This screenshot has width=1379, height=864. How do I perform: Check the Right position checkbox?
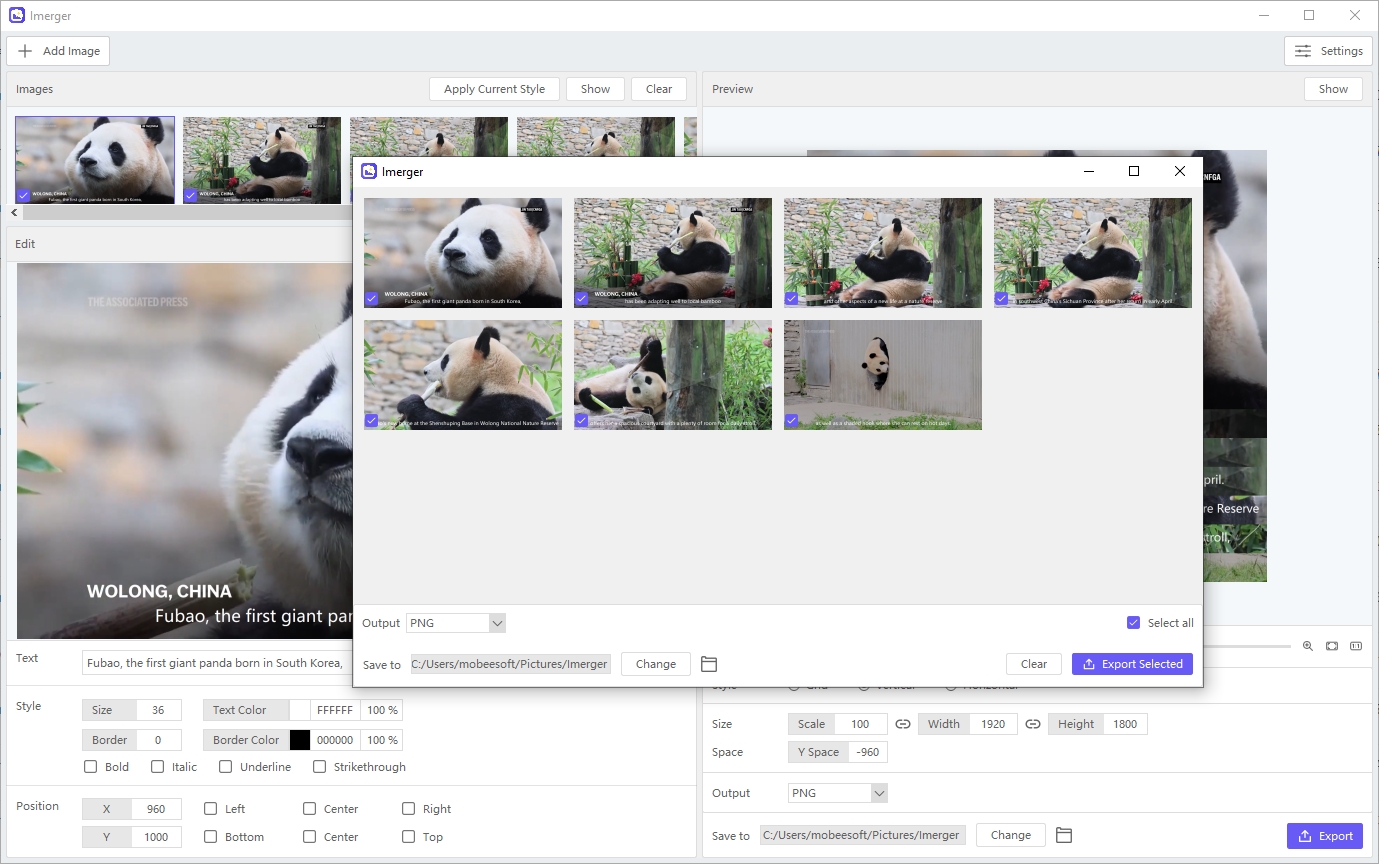[x=409, y=809]
